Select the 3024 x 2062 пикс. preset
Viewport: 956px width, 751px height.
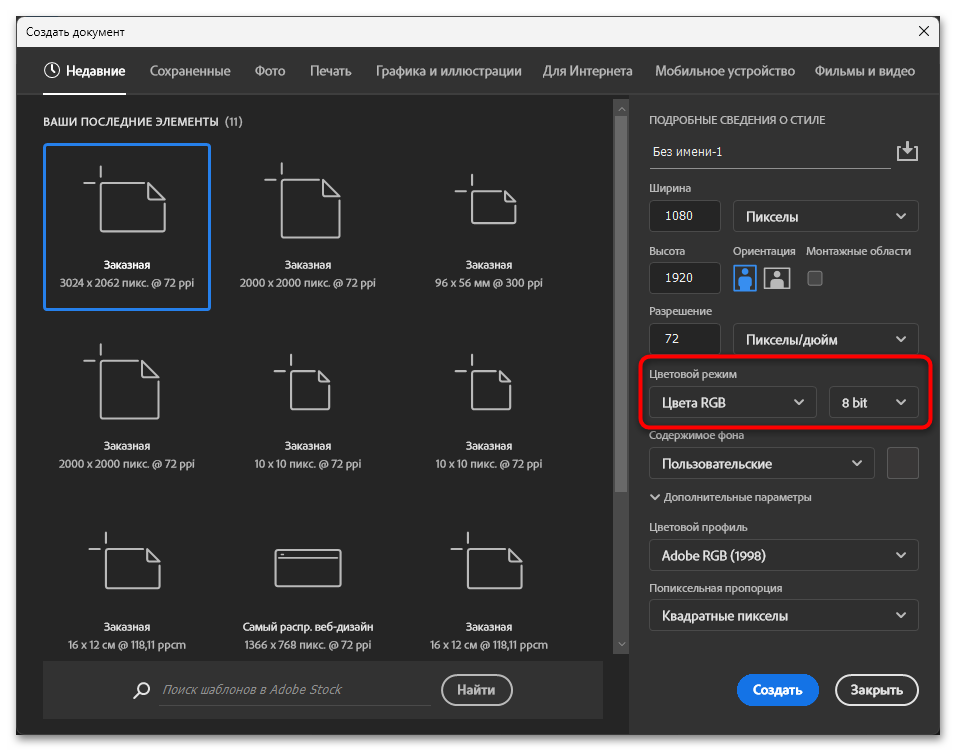(127, 227)
